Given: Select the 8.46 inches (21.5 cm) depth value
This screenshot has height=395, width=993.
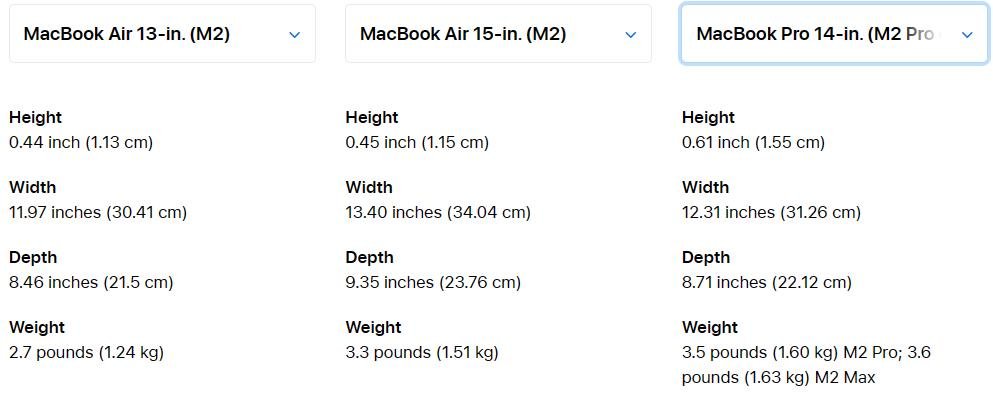Looking at the screenshot, I should (x=91, y=282).
